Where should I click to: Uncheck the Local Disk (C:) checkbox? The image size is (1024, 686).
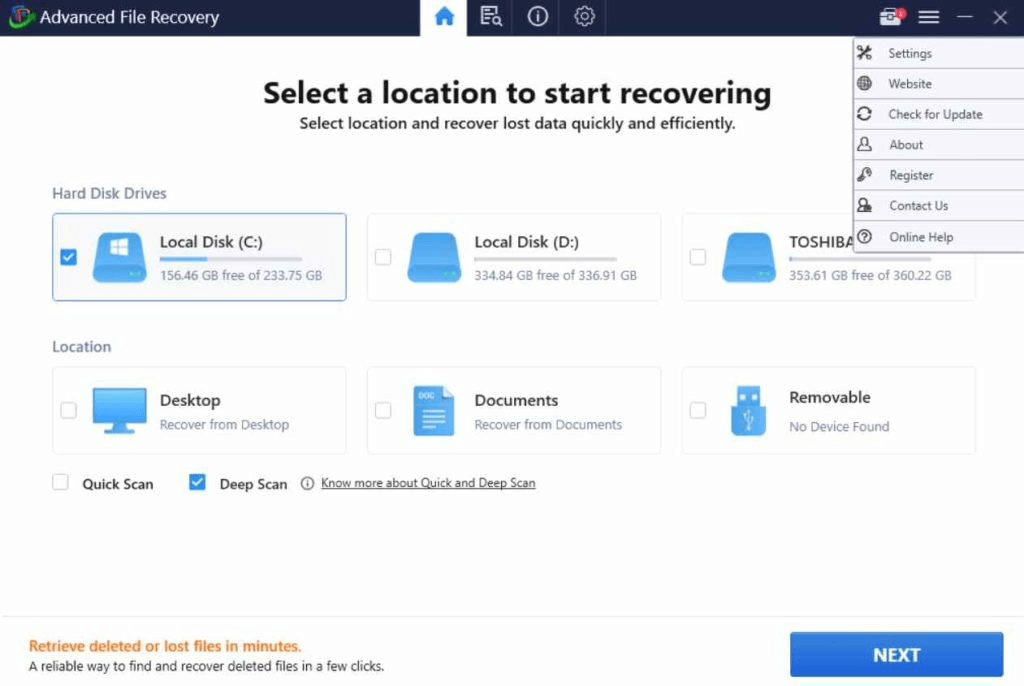pos(69,257)
